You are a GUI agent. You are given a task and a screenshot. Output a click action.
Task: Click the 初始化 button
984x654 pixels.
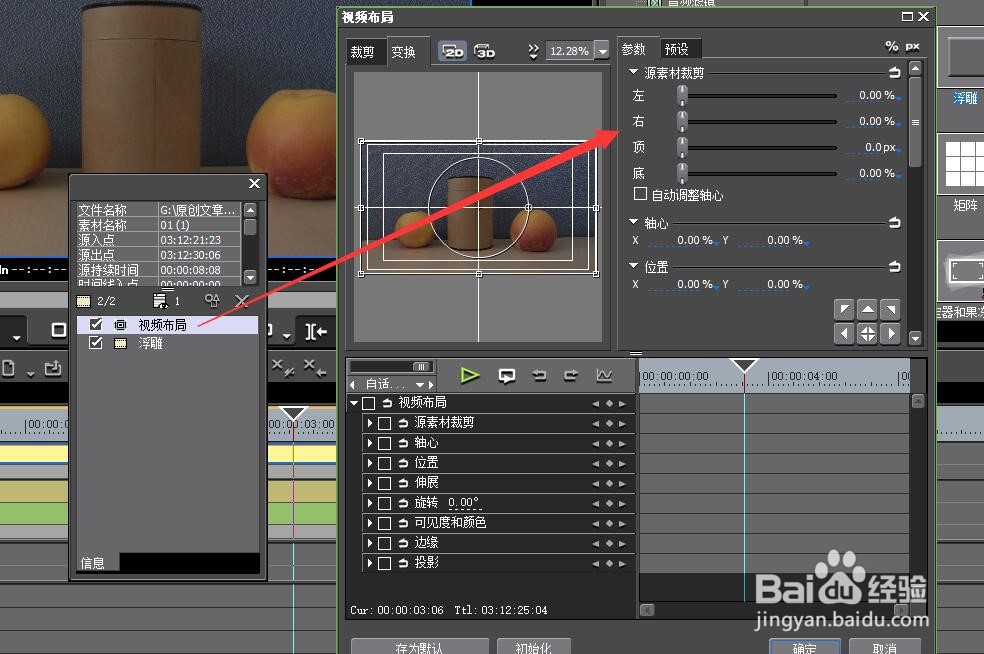click(x=533, y=646)
